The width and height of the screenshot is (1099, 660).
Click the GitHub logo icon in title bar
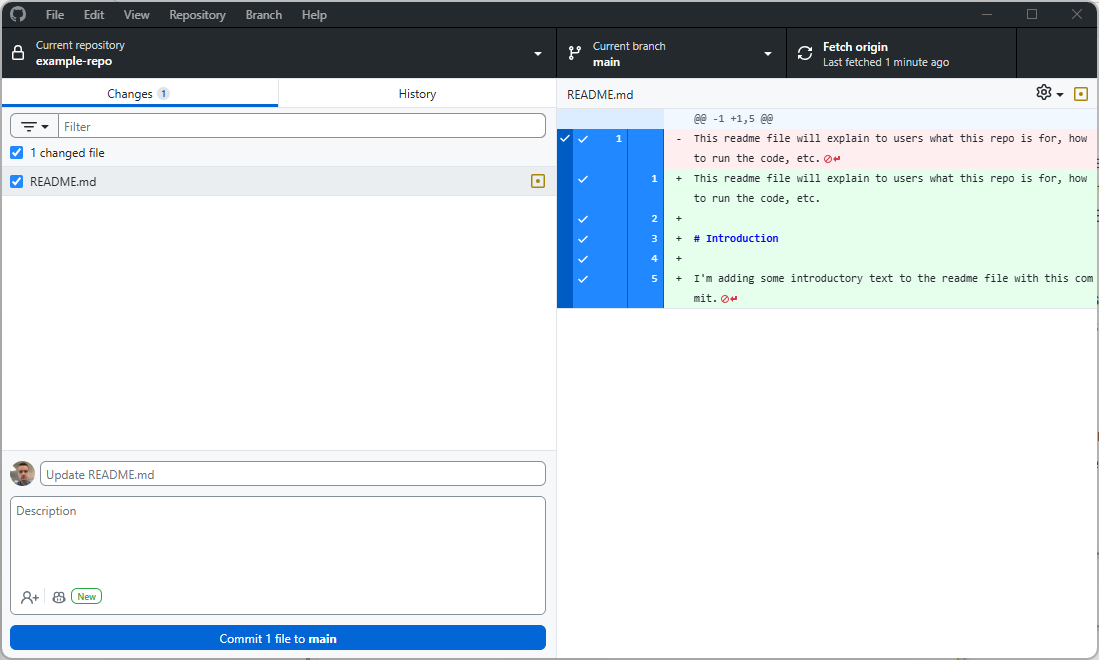18,15
